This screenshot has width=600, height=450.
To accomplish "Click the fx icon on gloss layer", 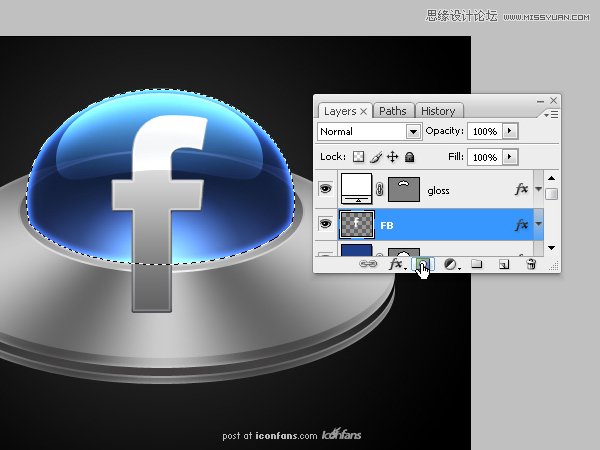I will point(521,189).
